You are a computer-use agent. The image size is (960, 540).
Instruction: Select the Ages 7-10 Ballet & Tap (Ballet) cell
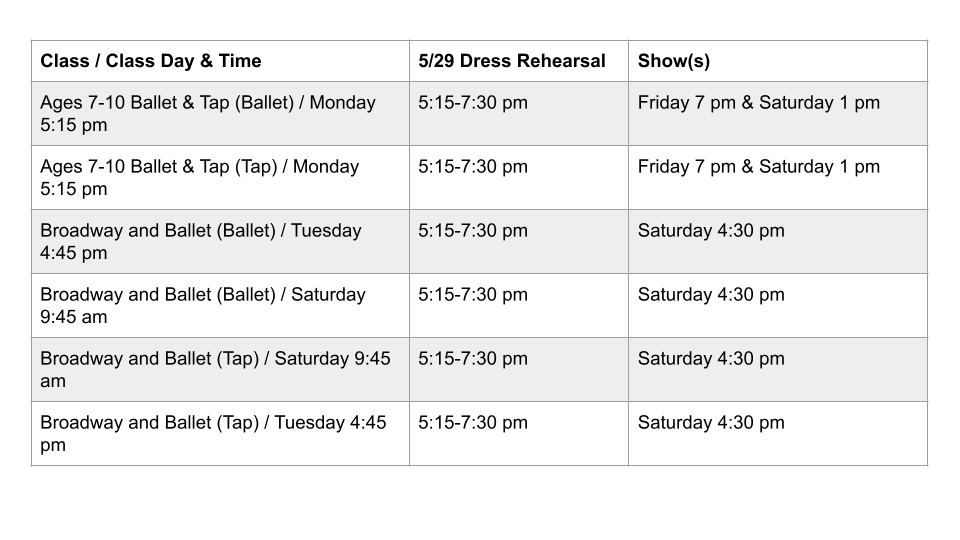(220, 113)
